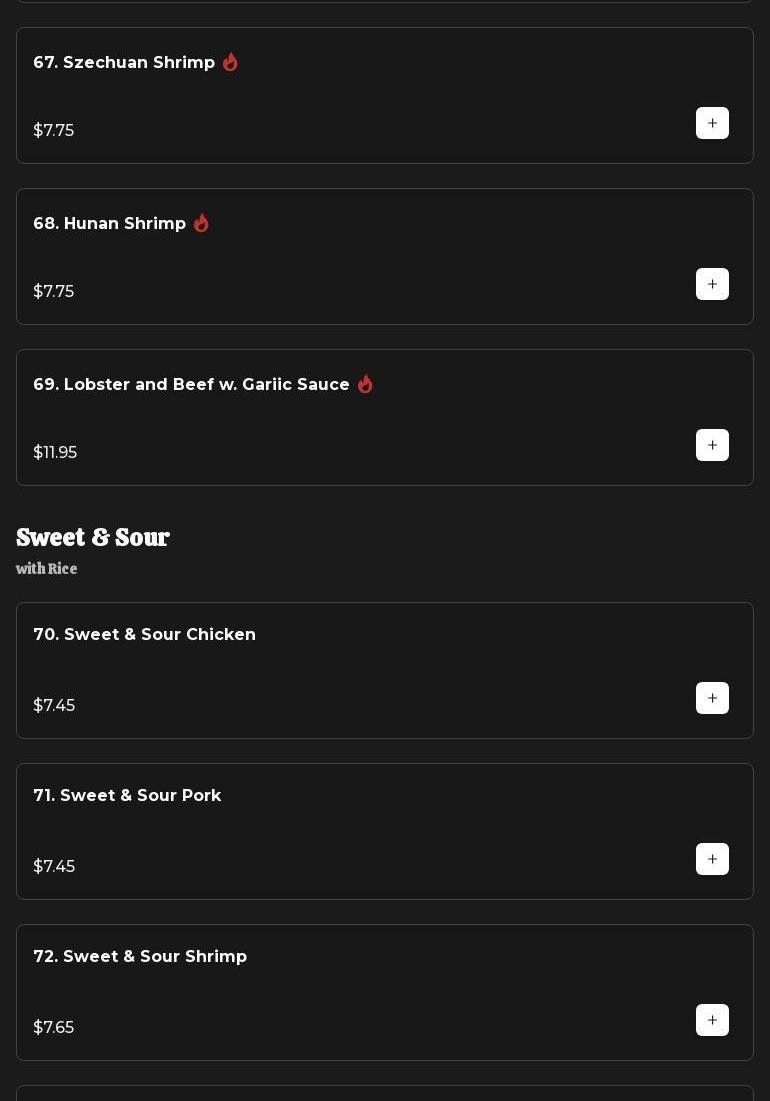Viewport: 770px width, 1101px height.
Task: Click the $7.65 price on Sweet & Sour Shrimp
Action: pyautogui.click(x=54, y=1027)
